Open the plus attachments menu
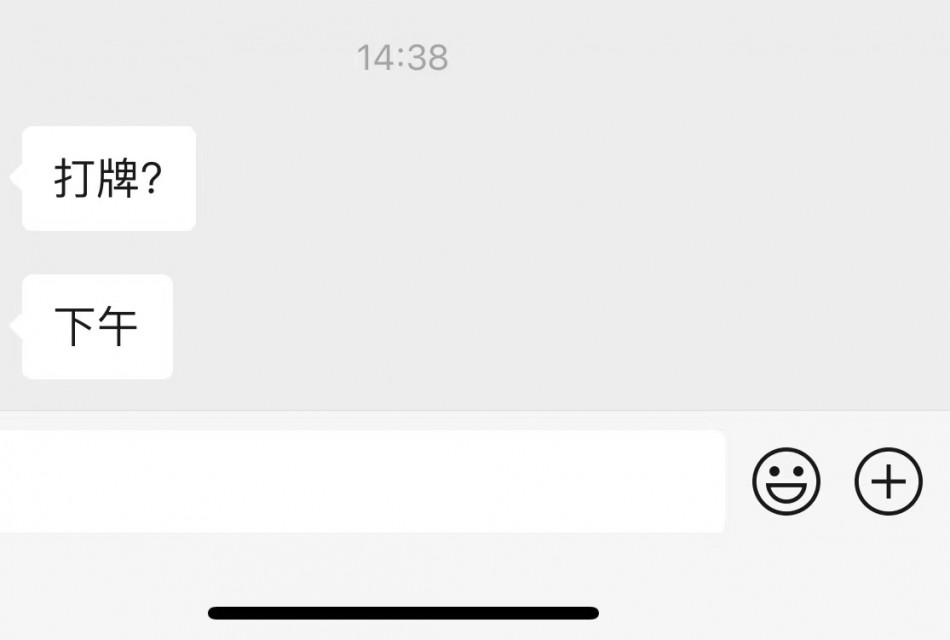 pyautogui.click(x=888, y=481)
